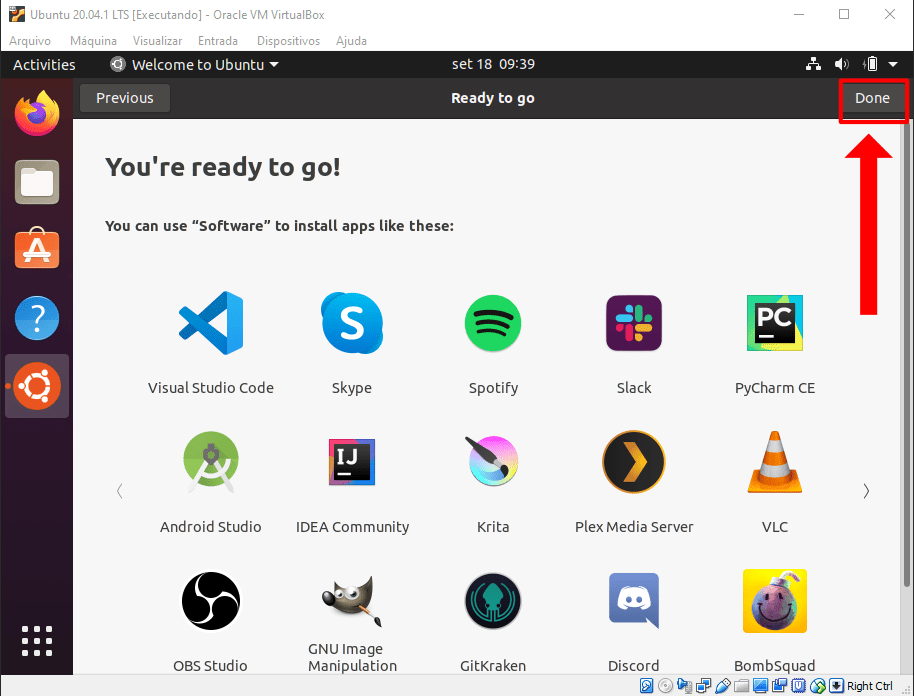Image resolution: width=914 pixels, height=696 pixels.
Task: Click the vertical scrollbar of the welcome window
Action: click(x=906, y=354)
